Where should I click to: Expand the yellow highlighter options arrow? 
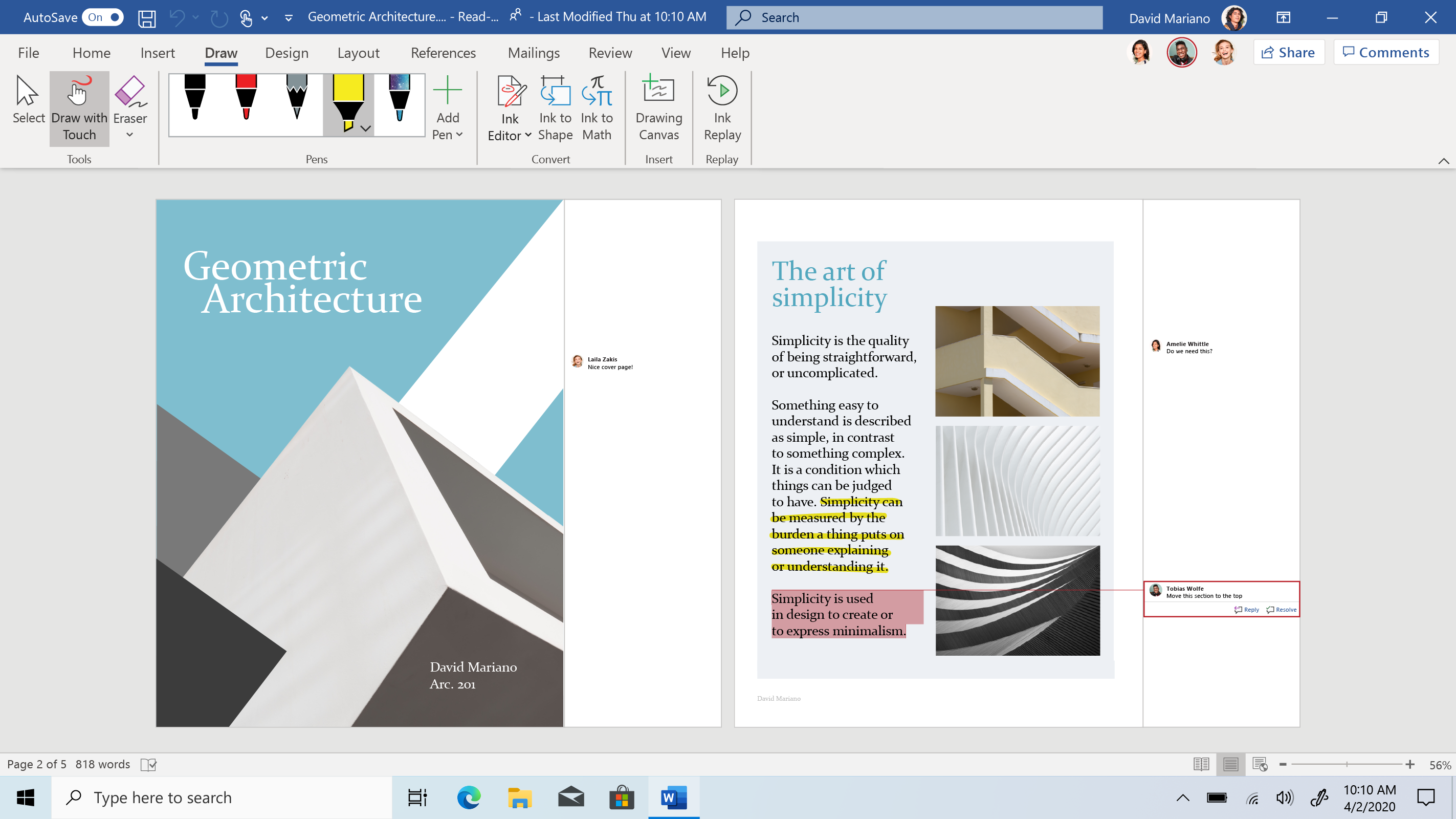366,128
